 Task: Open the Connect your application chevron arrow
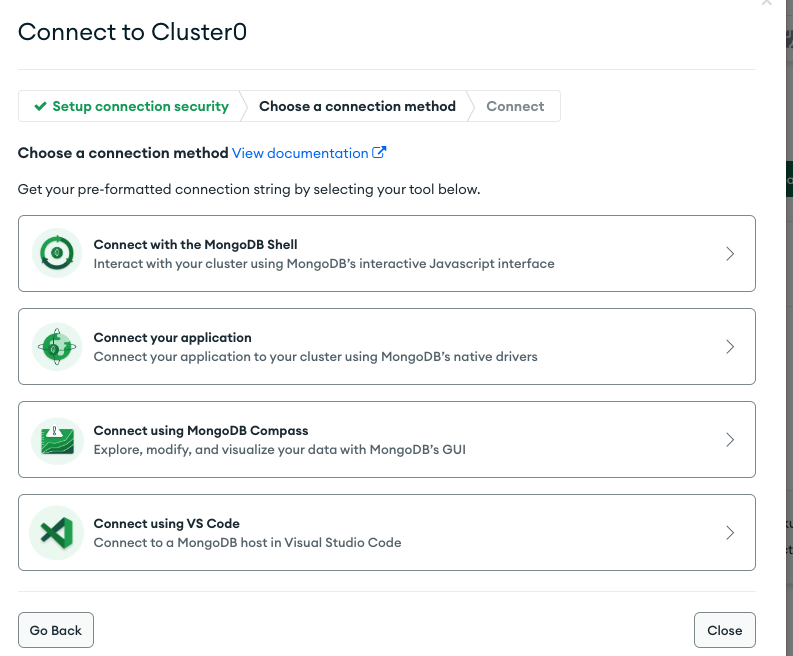730,346
